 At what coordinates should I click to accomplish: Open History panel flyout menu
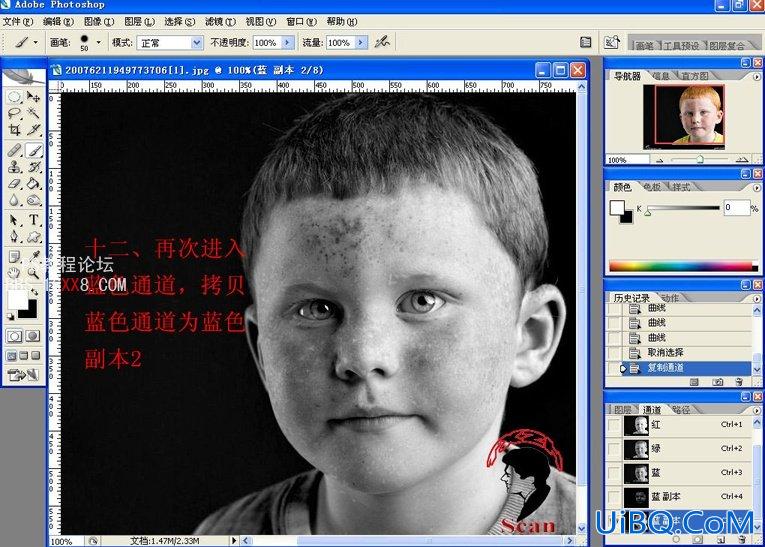(756, 299)
